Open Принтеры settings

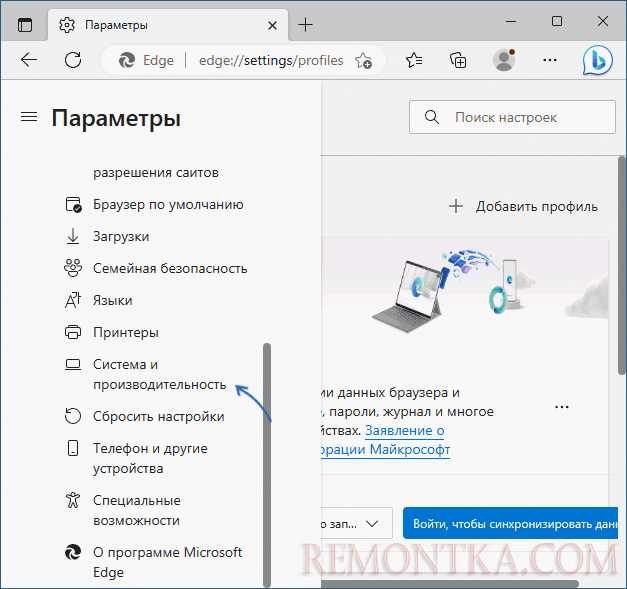coord(126,332)
